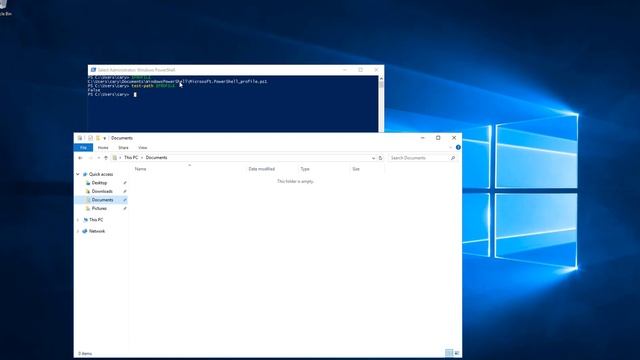The height and width of the screenshot is (360, 640).
Task: Click 'This folder is empty.' text
Action: (295, 181)
